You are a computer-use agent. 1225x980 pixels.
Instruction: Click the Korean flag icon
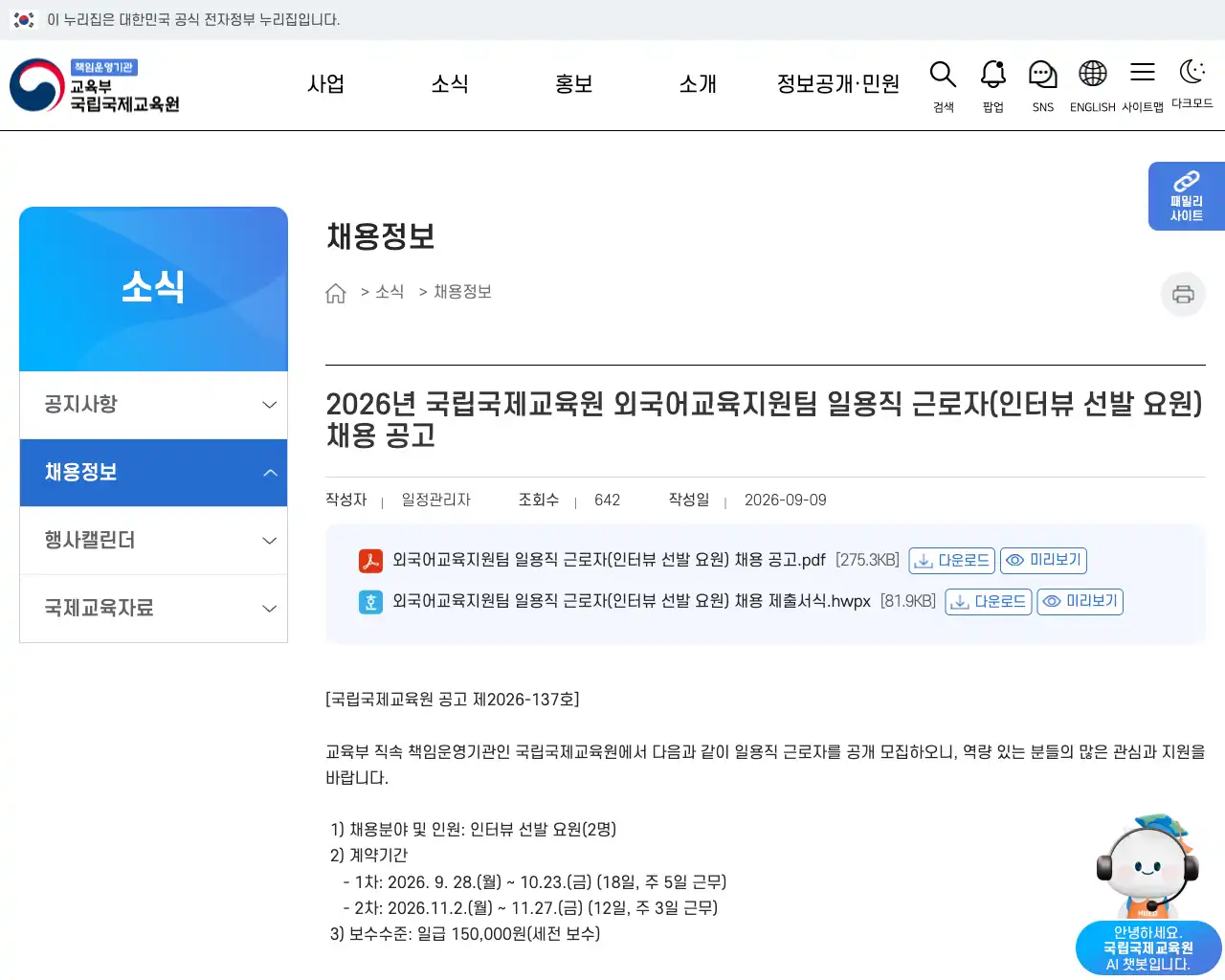click(24, 20)
